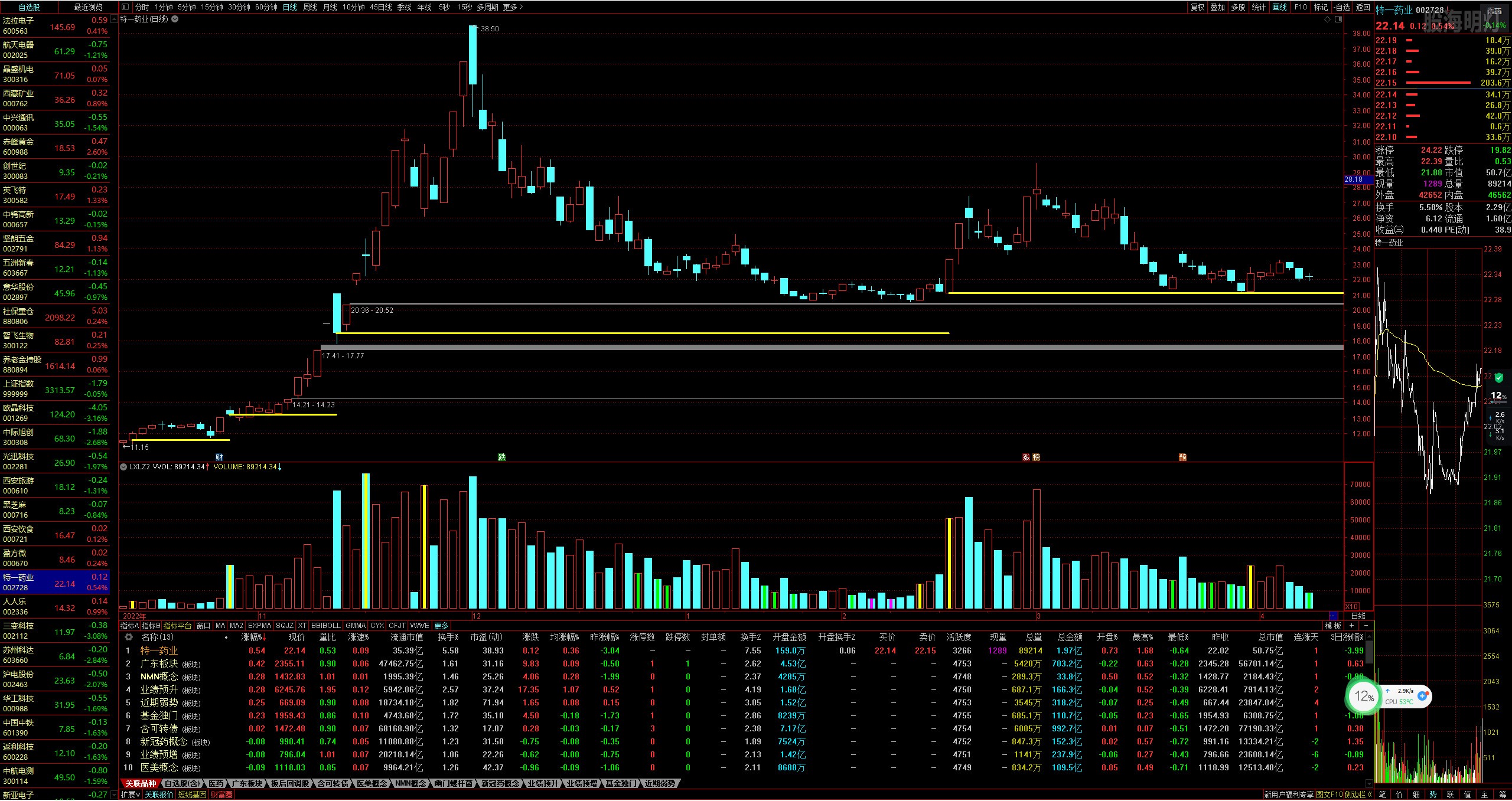Apply the MA indicator
The width and height of the screenshot is (1512, 801).
pyautogui.click(x=220, y=626)
